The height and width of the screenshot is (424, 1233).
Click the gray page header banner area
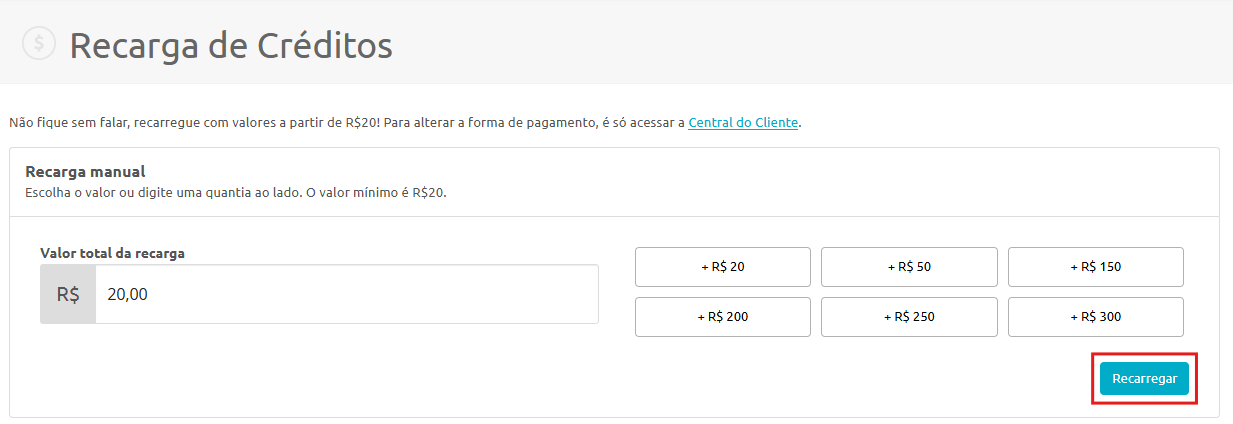click(616, 42)
